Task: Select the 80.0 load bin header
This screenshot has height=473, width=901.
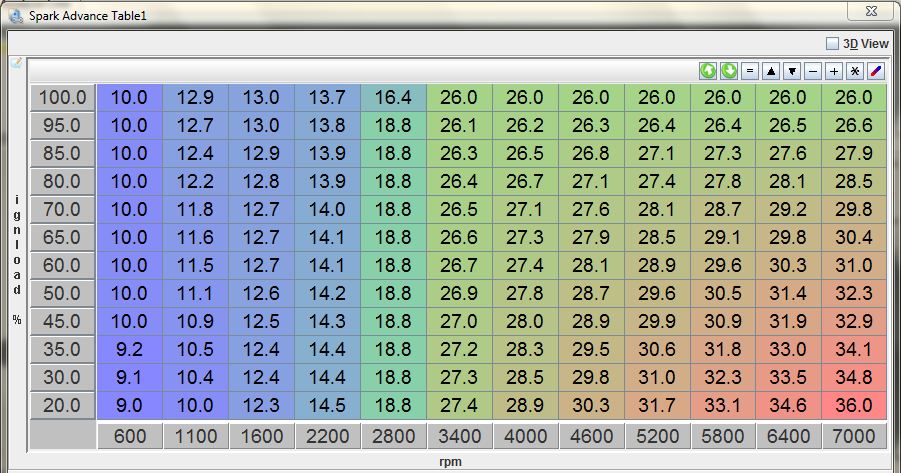Action: (62, 182)
